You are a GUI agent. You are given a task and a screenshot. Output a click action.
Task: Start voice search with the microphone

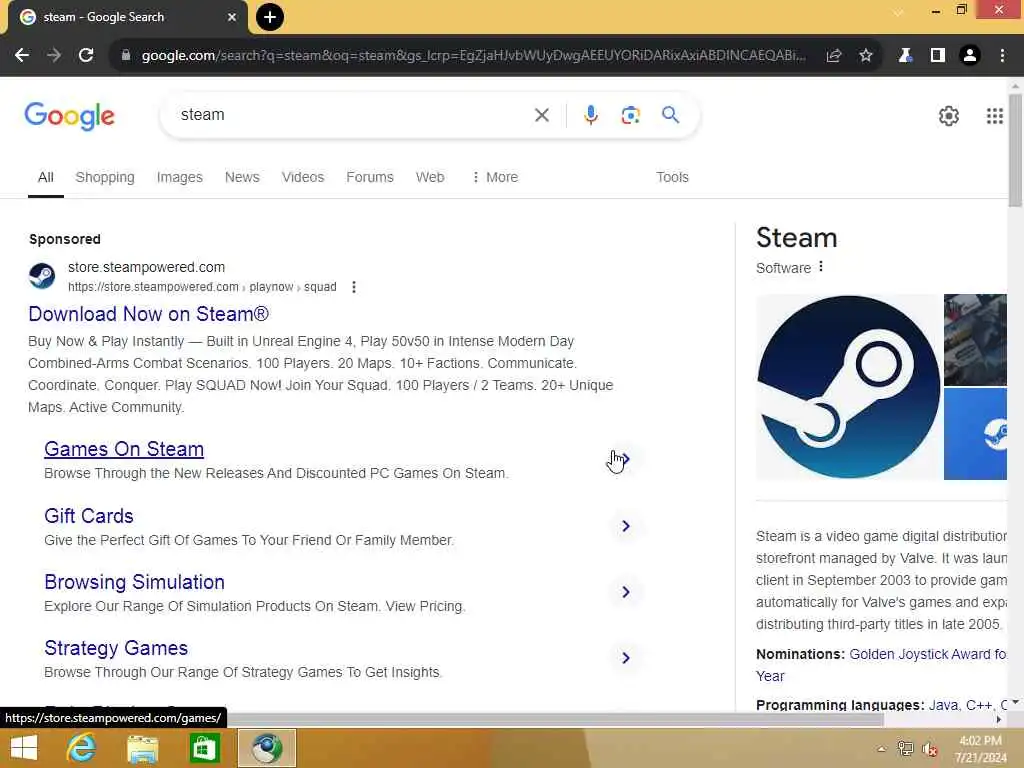[x=591, y=115]
